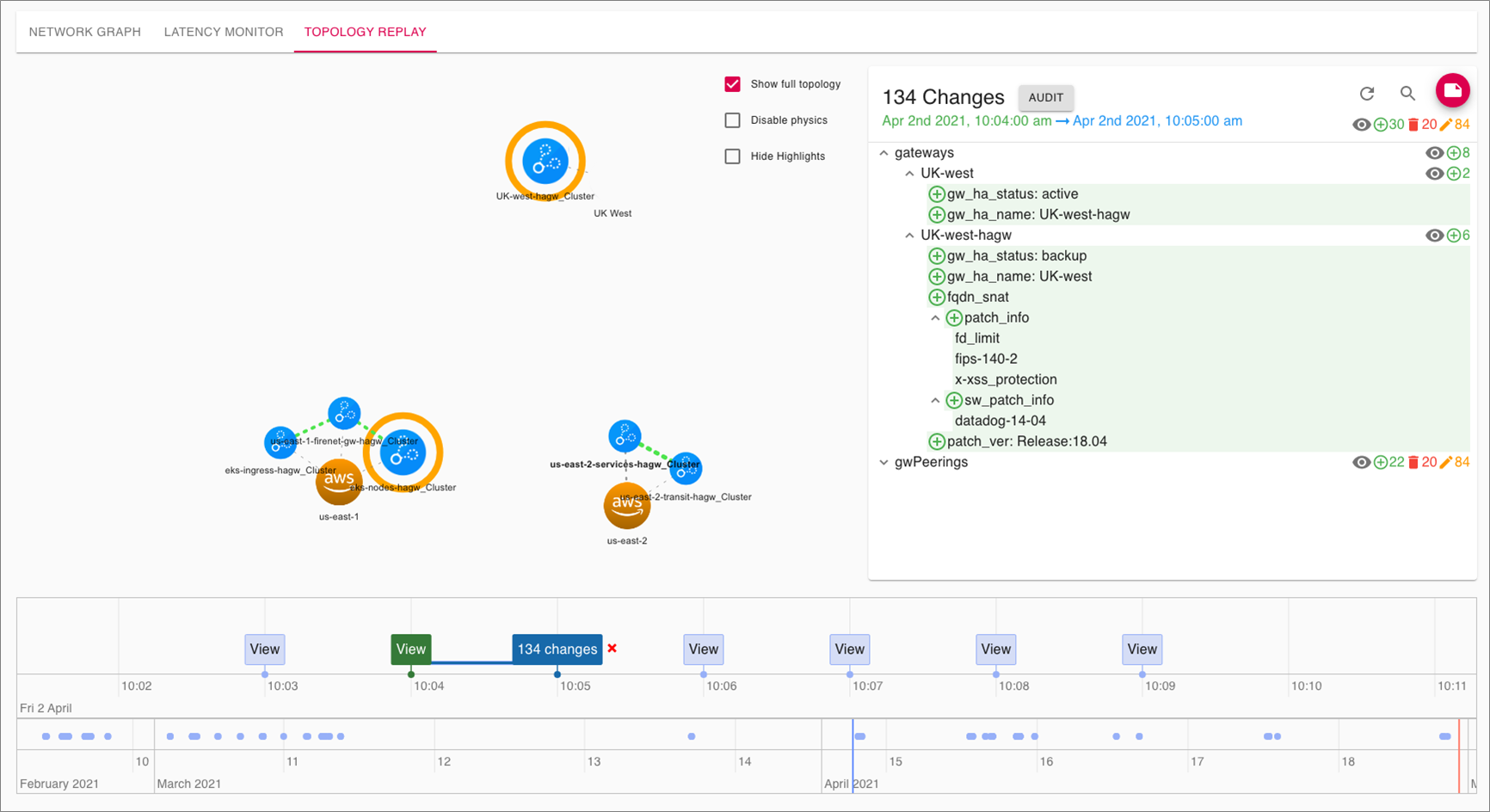The height and width of the screenshot is (812, 1490).
Task: Select the fips-140-2 patch entry
Action: pyautogui.click(x=986, y=360)
